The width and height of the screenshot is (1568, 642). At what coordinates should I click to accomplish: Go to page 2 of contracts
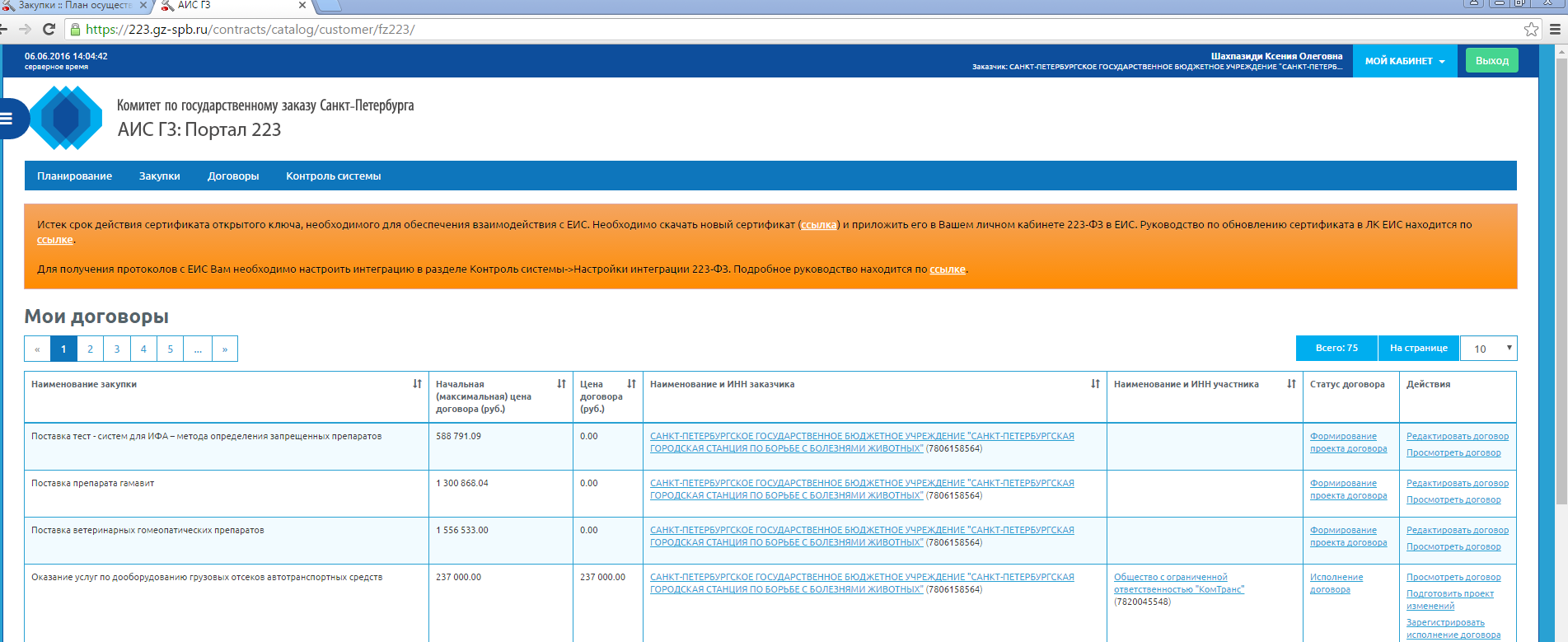coord(91,349)
